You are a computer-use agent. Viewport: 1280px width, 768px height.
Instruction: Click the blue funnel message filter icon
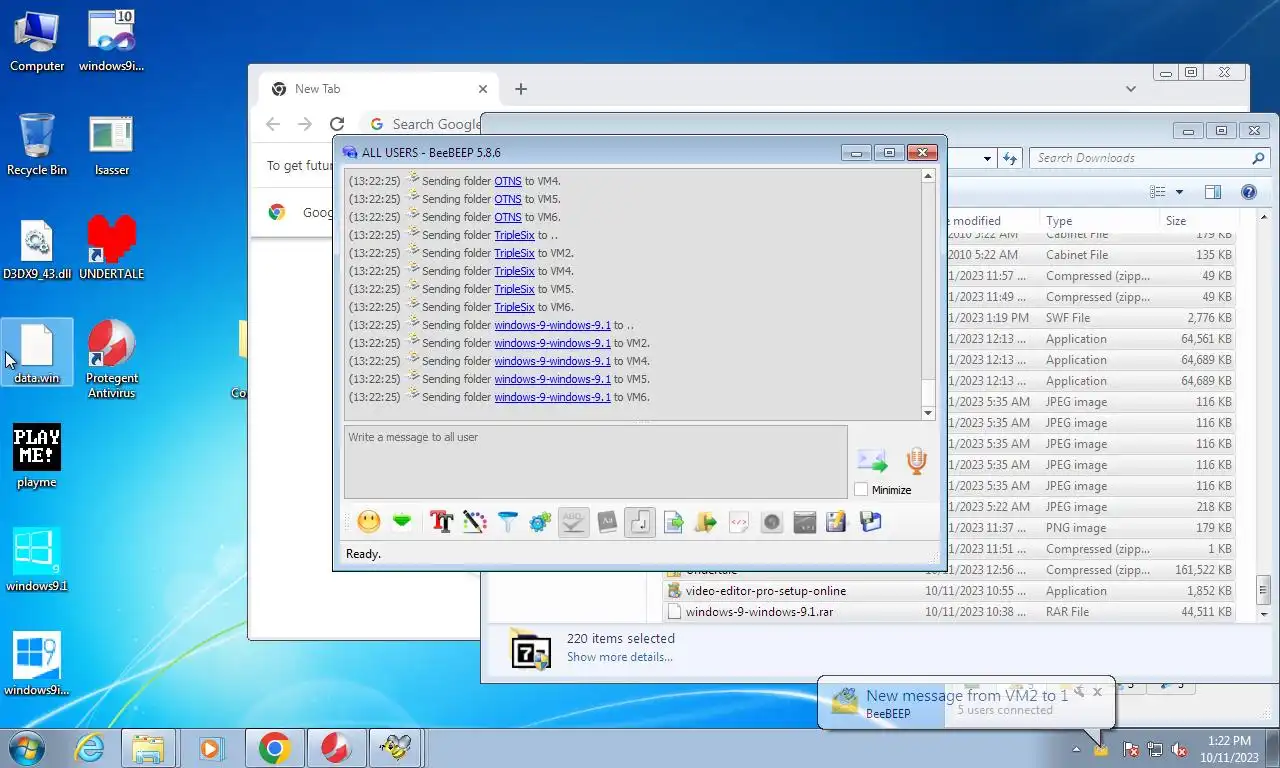[x=508, y=521]
